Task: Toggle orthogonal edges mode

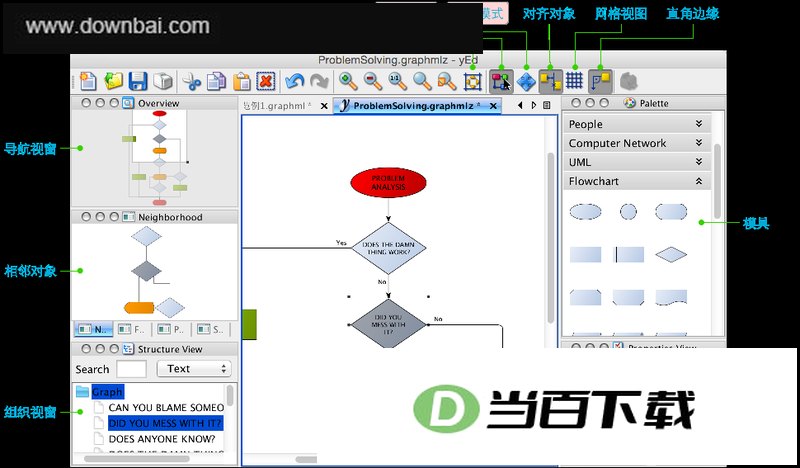Action: click(x=600, y=81)
